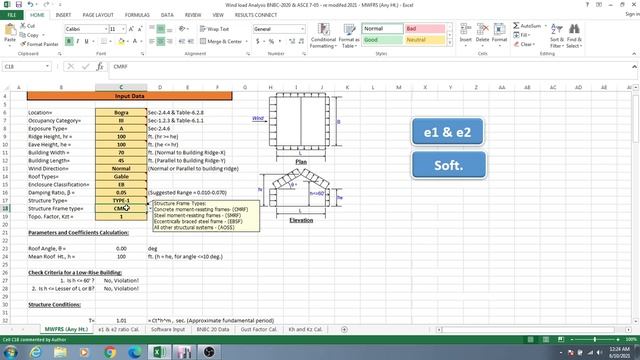Click the blue 'Soft.' button
This screenshot has height=360, width=640.
coord(449,165)
